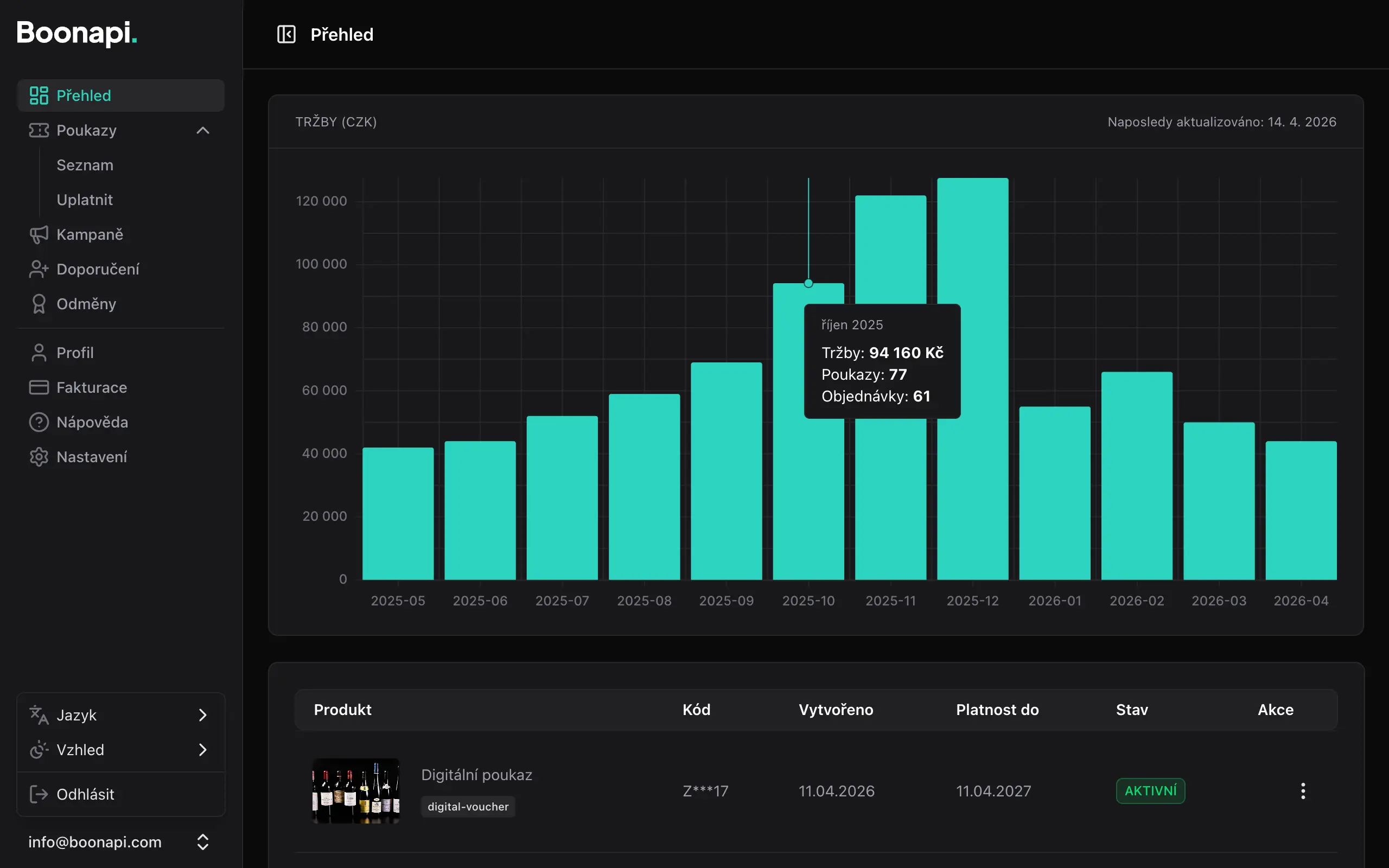Open the Profil page
The width and height of the screenshot is (1389, 868).
coord(75,353)
